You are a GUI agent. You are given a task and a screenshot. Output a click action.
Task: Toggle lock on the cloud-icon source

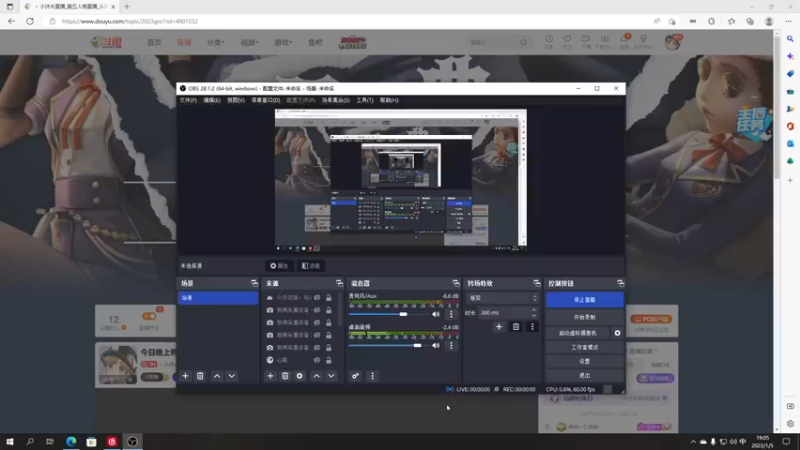tap(329, 297)
